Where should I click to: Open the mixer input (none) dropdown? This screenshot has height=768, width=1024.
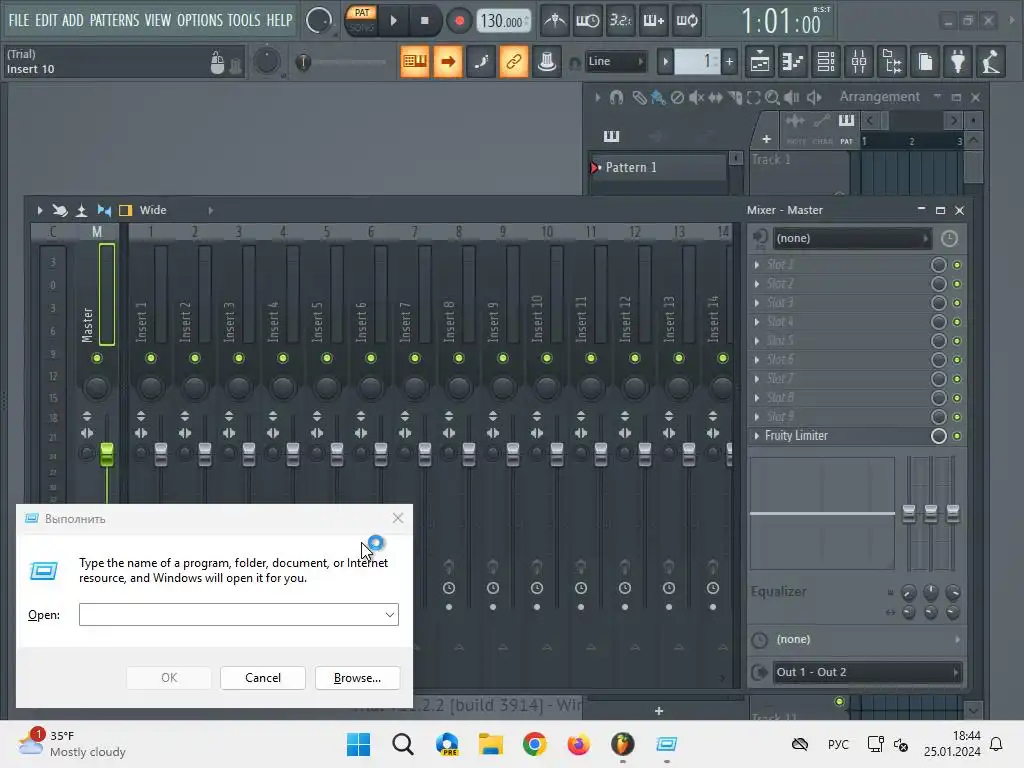pyautogui.click(x=852, y=238)
